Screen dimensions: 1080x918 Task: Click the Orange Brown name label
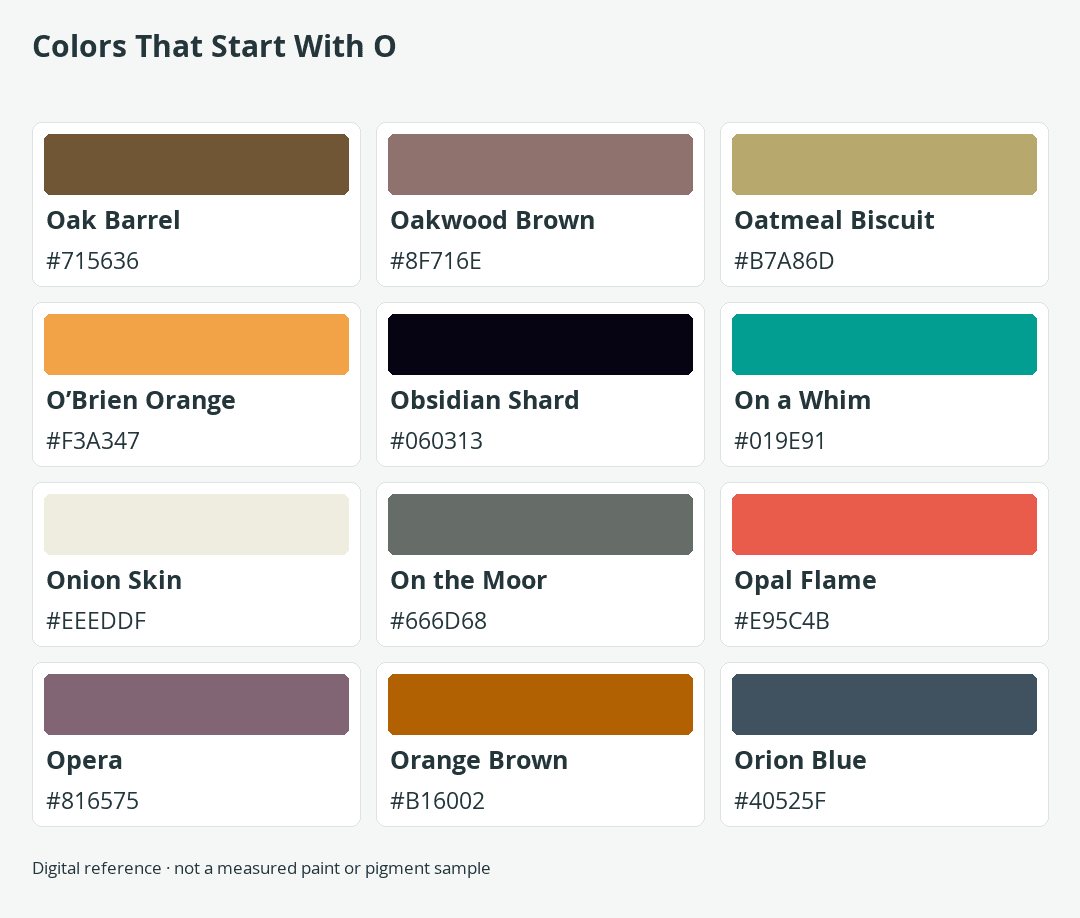[479, 761]
